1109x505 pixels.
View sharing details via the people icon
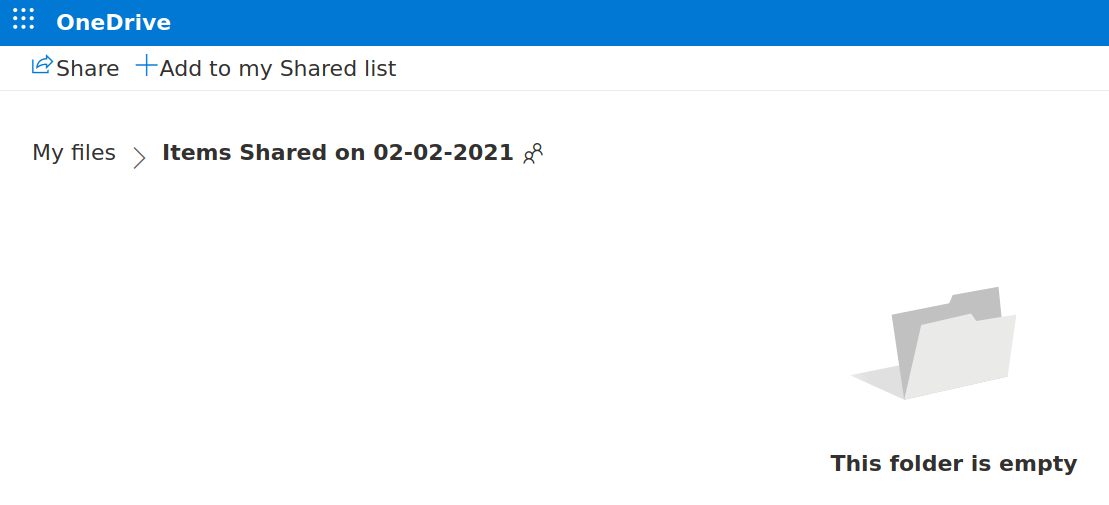(x=533, y=153)
